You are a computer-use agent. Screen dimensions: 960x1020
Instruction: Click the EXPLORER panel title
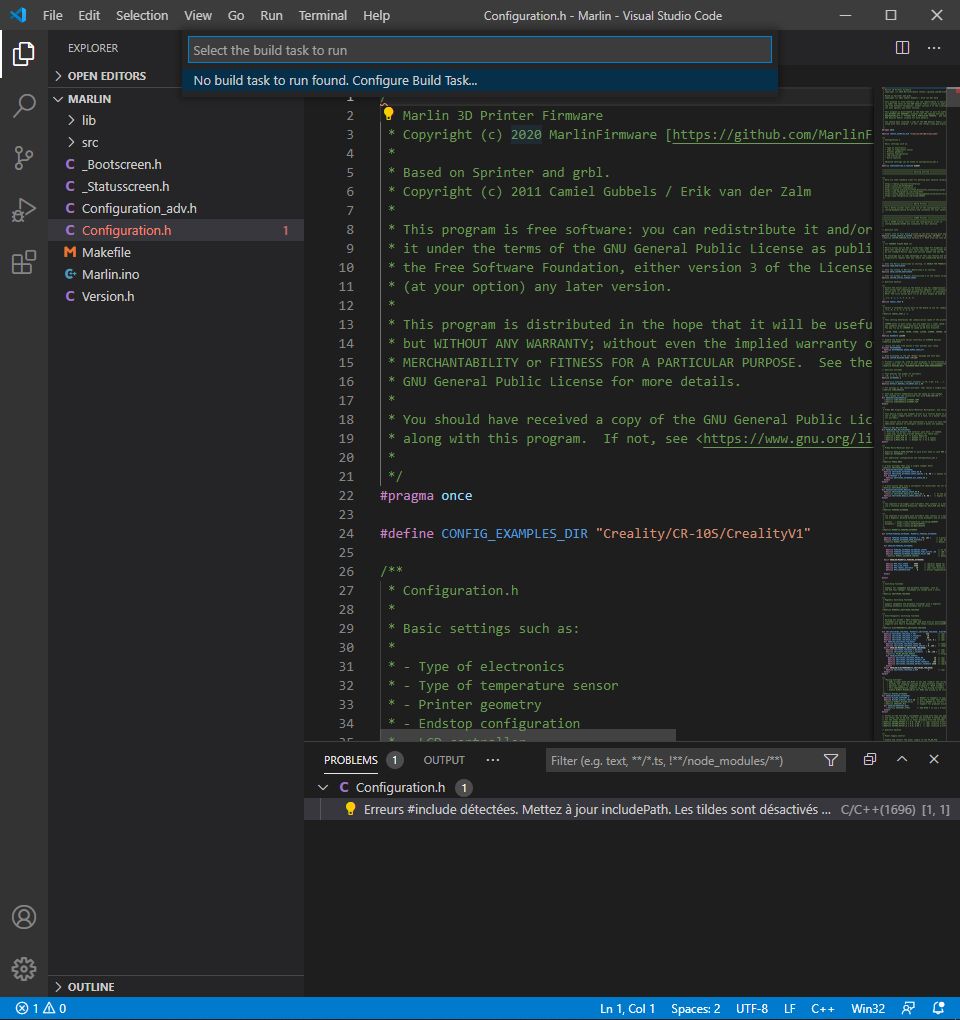pyautogui.click(x=93, y=48)
